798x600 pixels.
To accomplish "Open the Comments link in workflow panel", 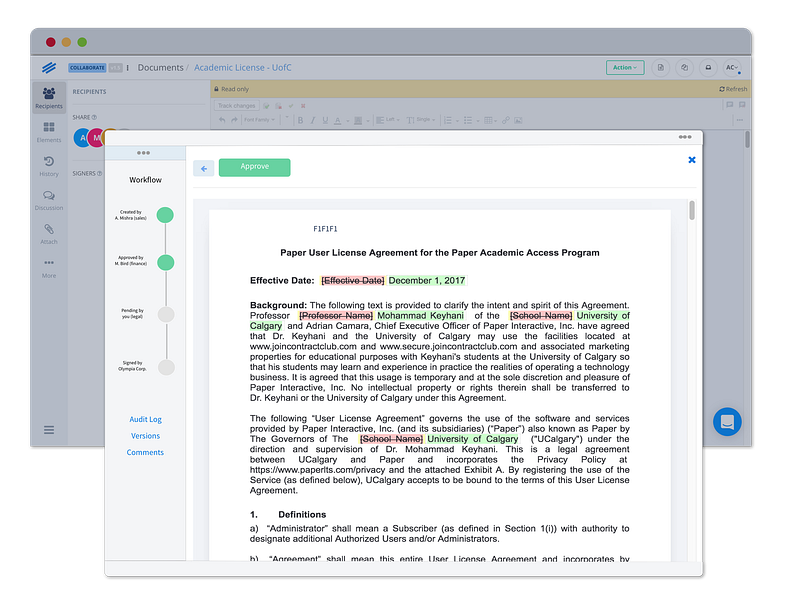I will pos(145,452).
